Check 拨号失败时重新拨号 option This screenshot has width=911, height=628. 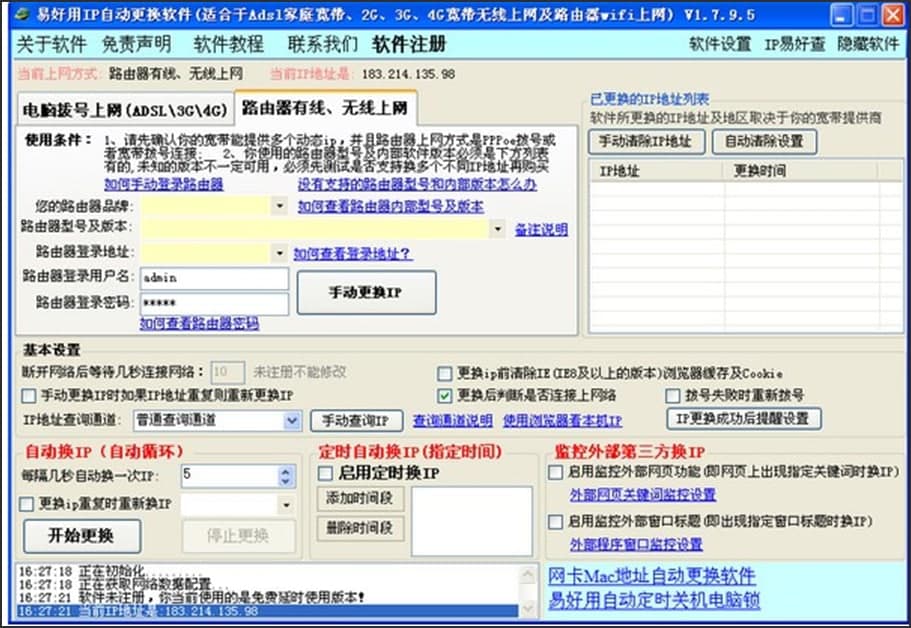click(x=673, y=396)
